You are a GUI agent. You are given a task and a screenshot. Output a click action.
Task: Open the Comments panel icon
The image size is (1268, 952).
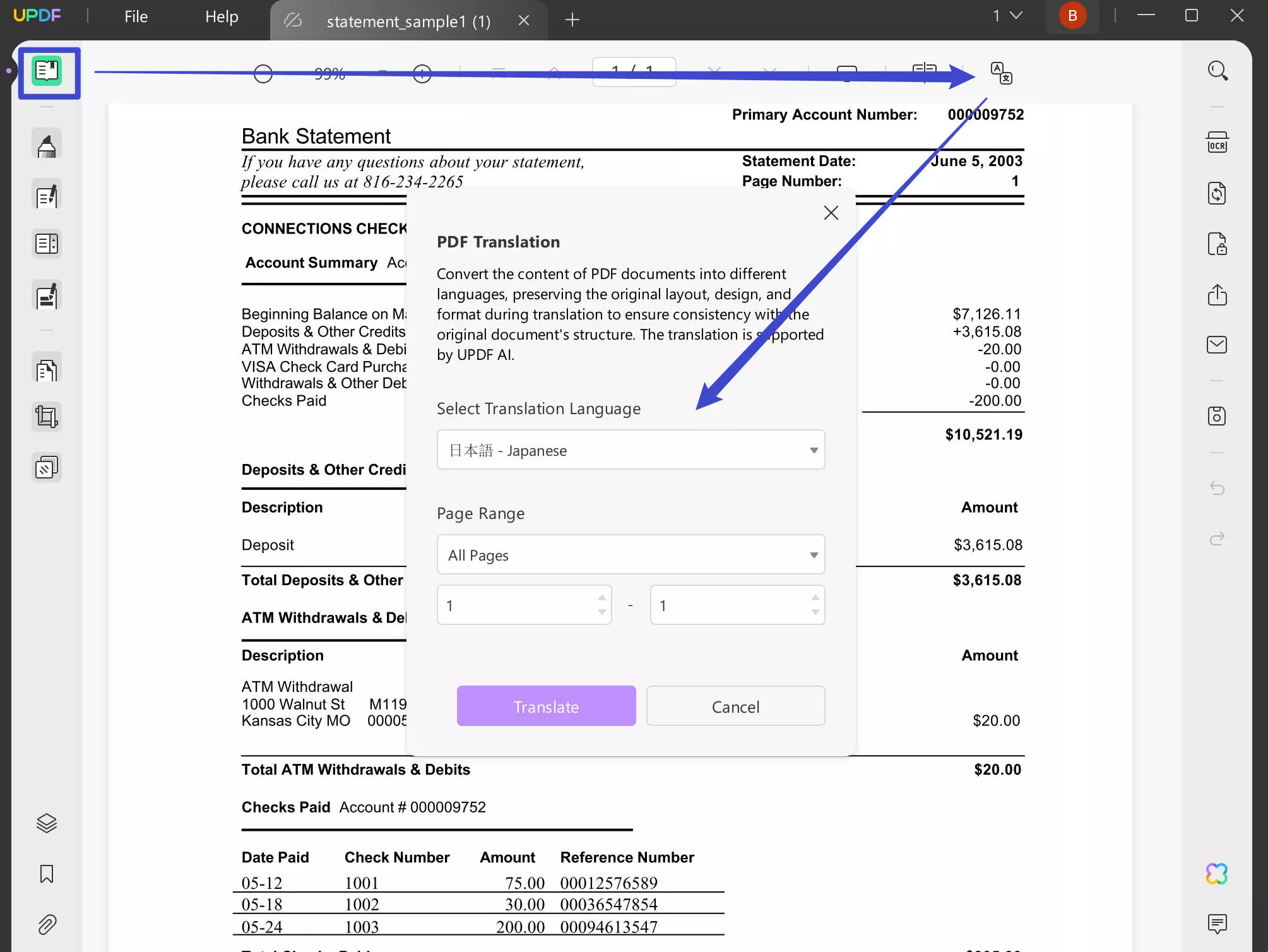coord(1218,924)
